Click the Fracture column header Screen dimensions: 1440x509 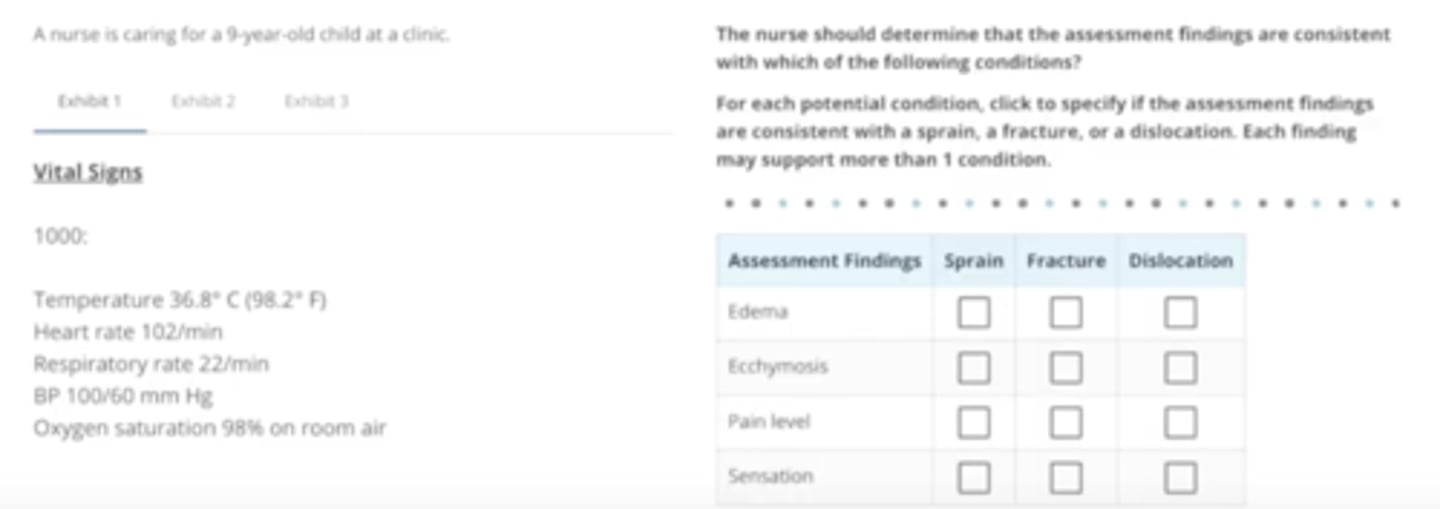click(1066, 261)
